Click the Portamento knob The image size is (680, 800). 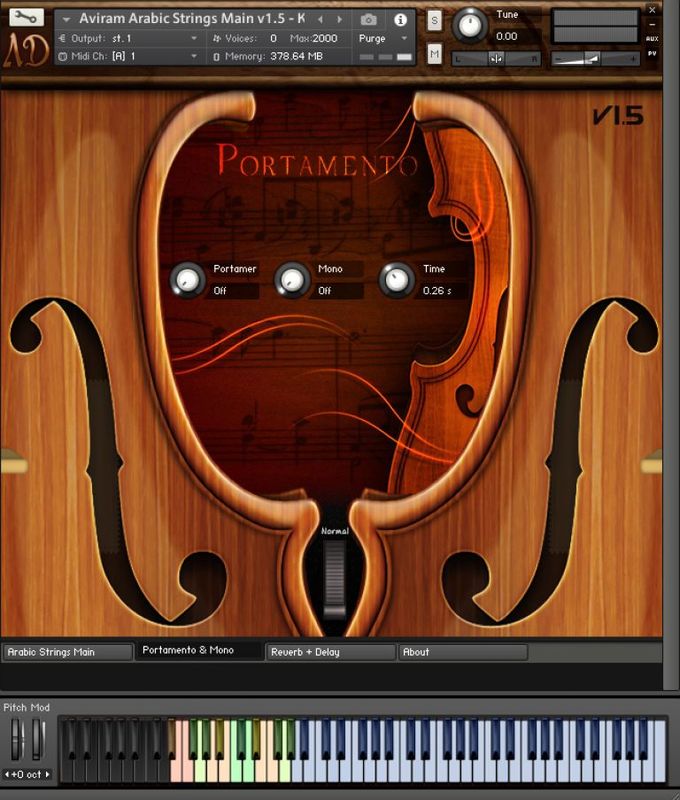click(x=187, y=280)
